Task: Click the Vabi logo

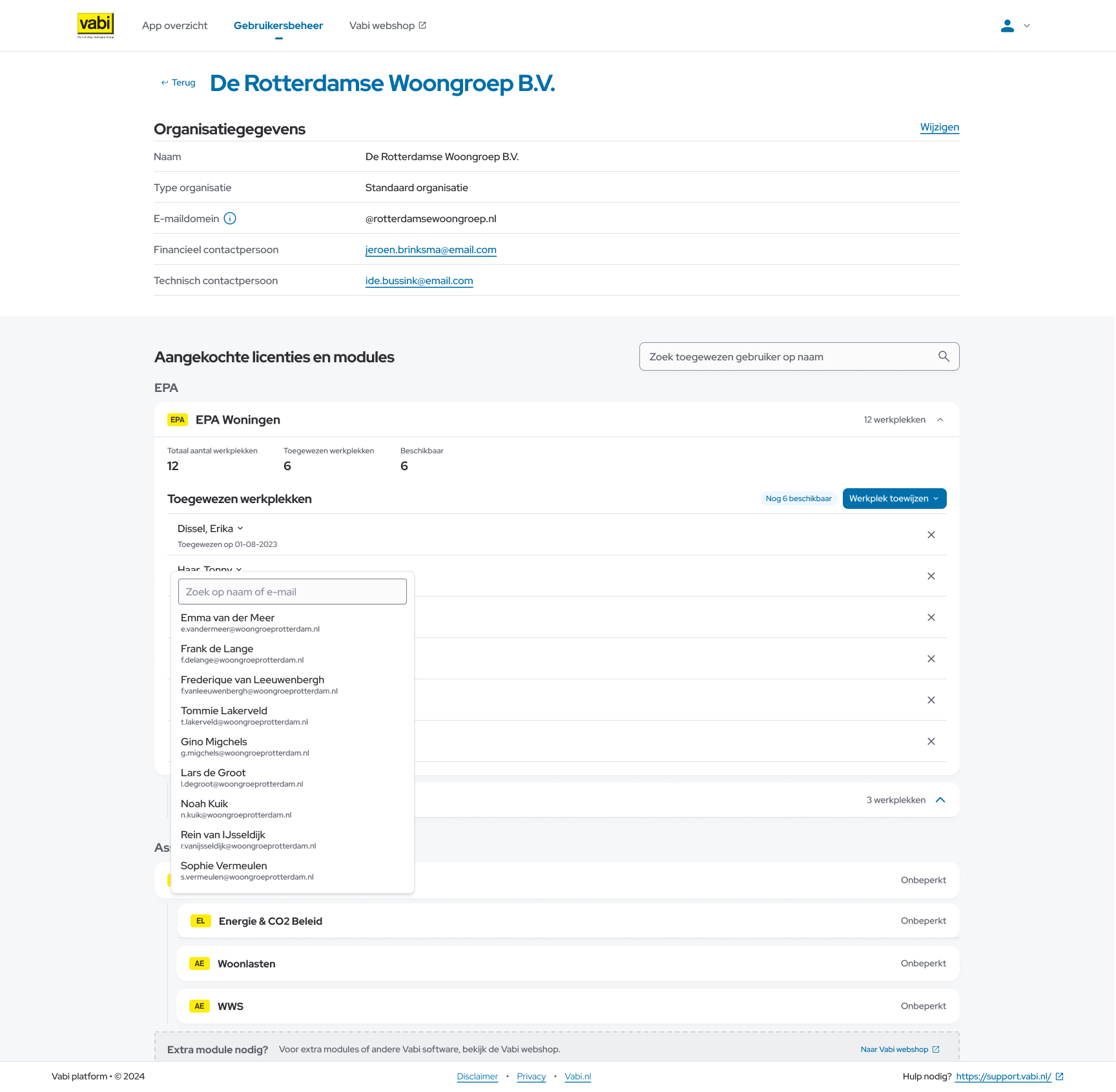Action: pyautogui.click(x=96, y=25)
